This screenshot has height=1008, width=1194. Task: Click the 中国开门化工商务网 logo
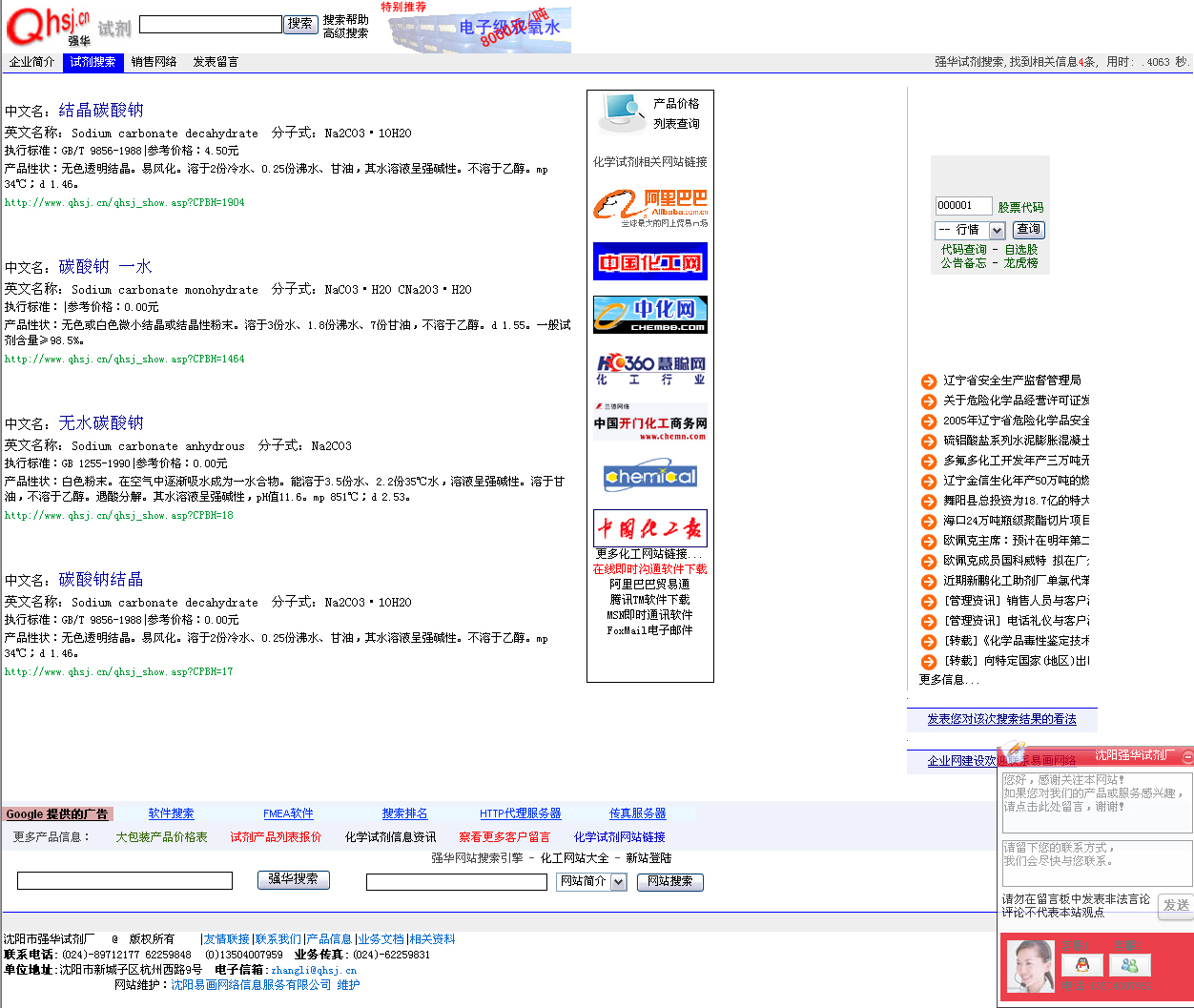coord(649,421)
